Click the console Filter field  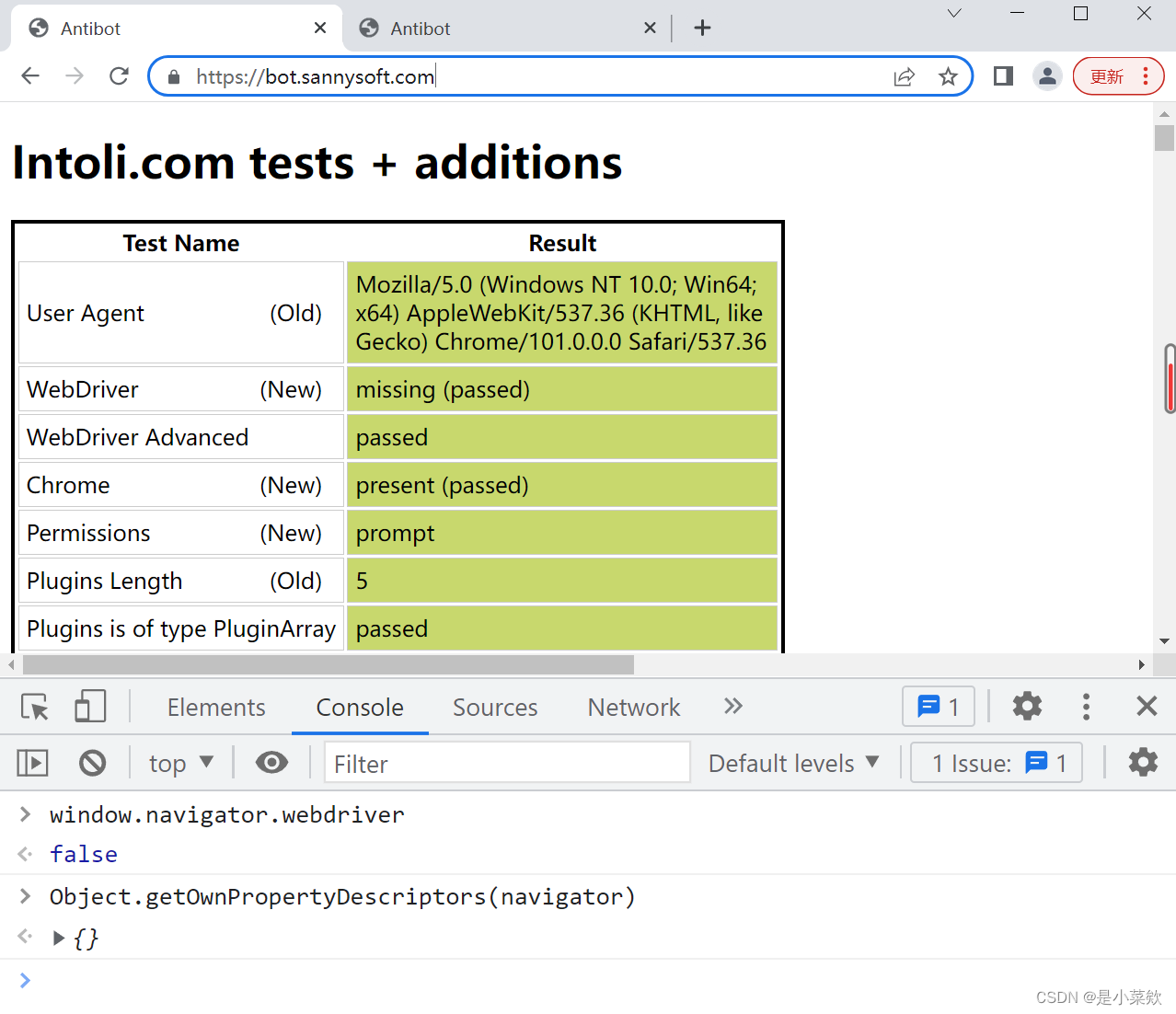[507, 763]
